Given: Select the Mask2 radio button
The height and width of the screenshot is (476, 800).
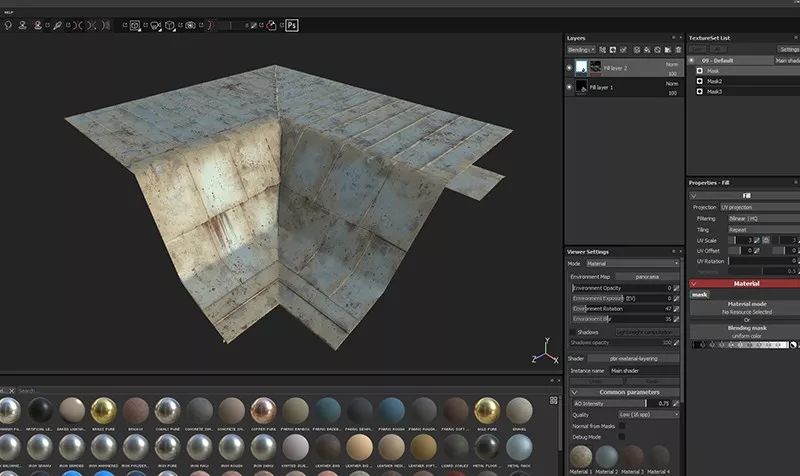Looking at the screenshot, I should (699, 81).
